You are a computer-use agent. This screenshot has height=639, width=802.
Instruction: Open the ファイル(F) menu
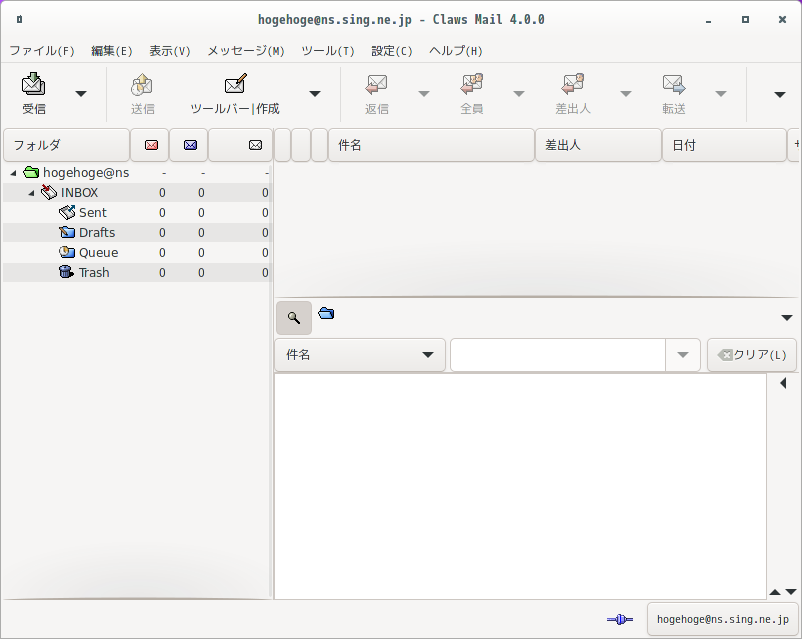coord(42,51)
